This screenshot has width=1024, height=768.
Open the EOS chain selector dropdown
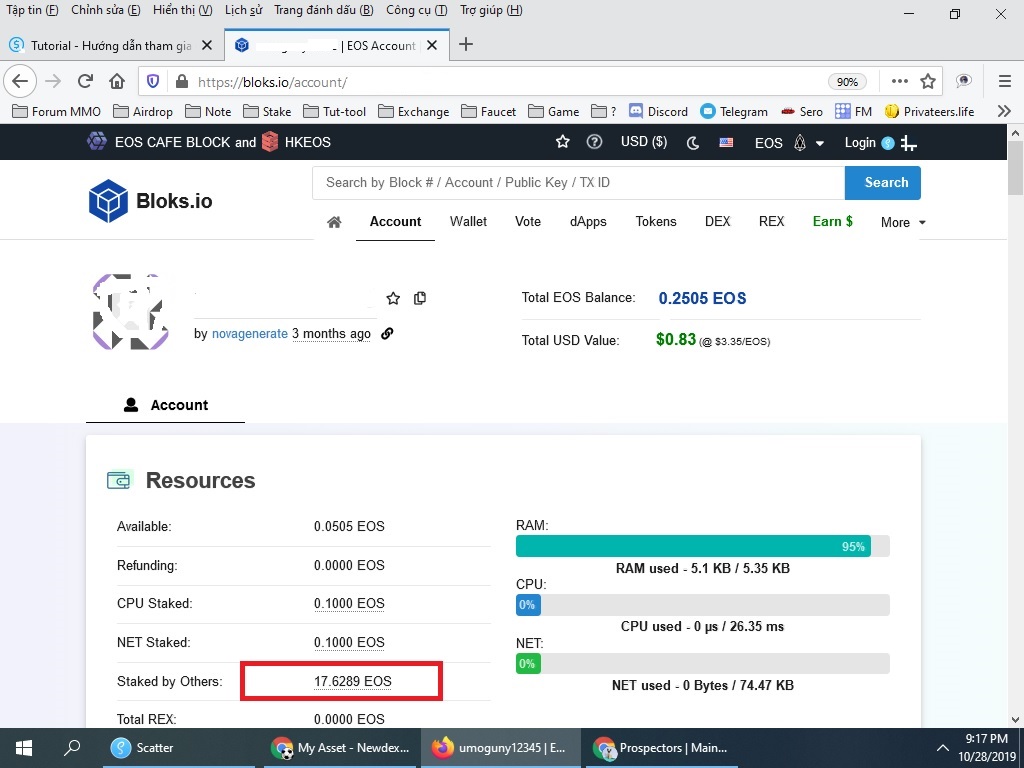pos(788,143)
